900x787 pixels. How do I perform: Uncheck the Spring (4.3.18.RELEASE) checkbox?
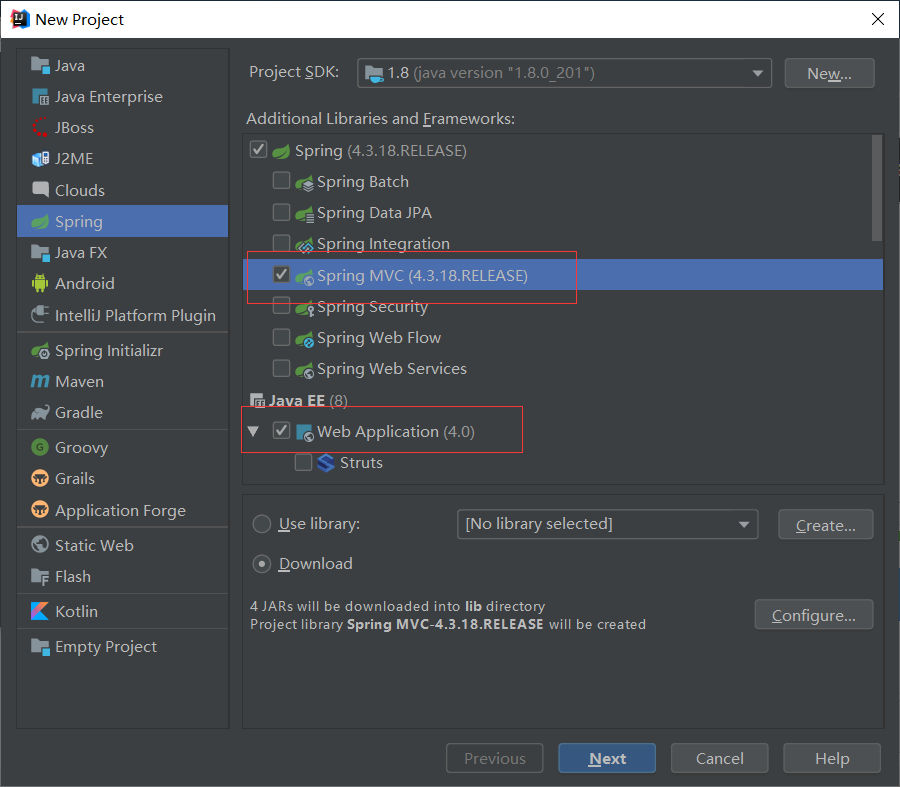click(258, 150)
